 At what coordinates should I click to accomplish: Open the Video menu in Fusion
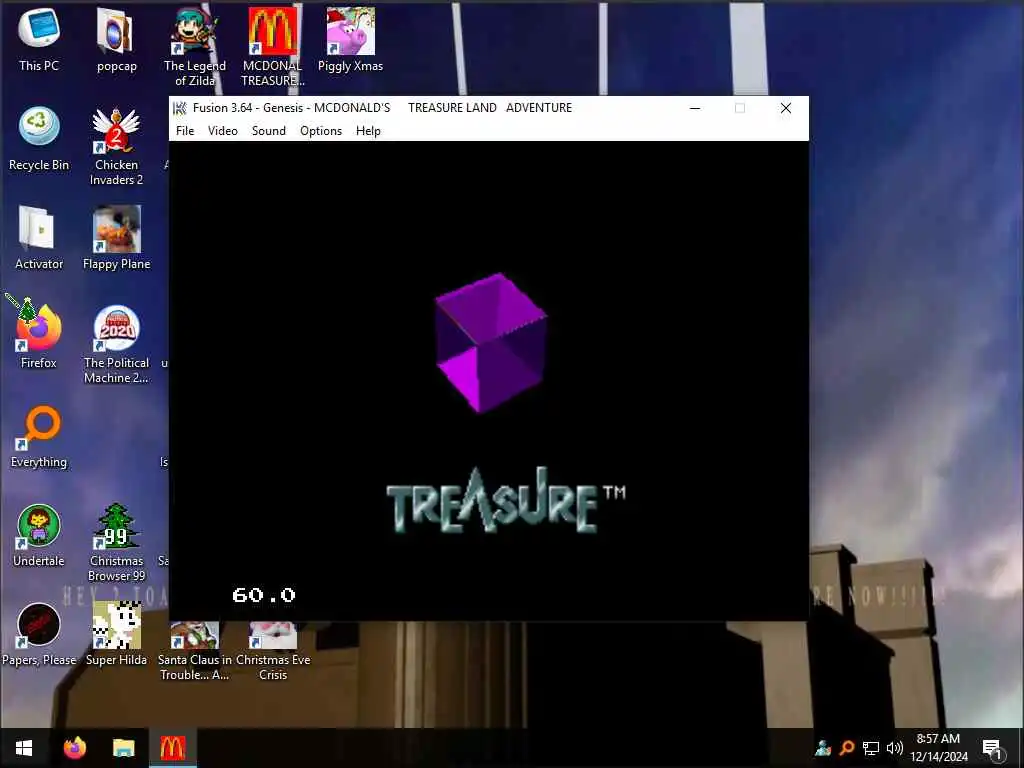223,131
